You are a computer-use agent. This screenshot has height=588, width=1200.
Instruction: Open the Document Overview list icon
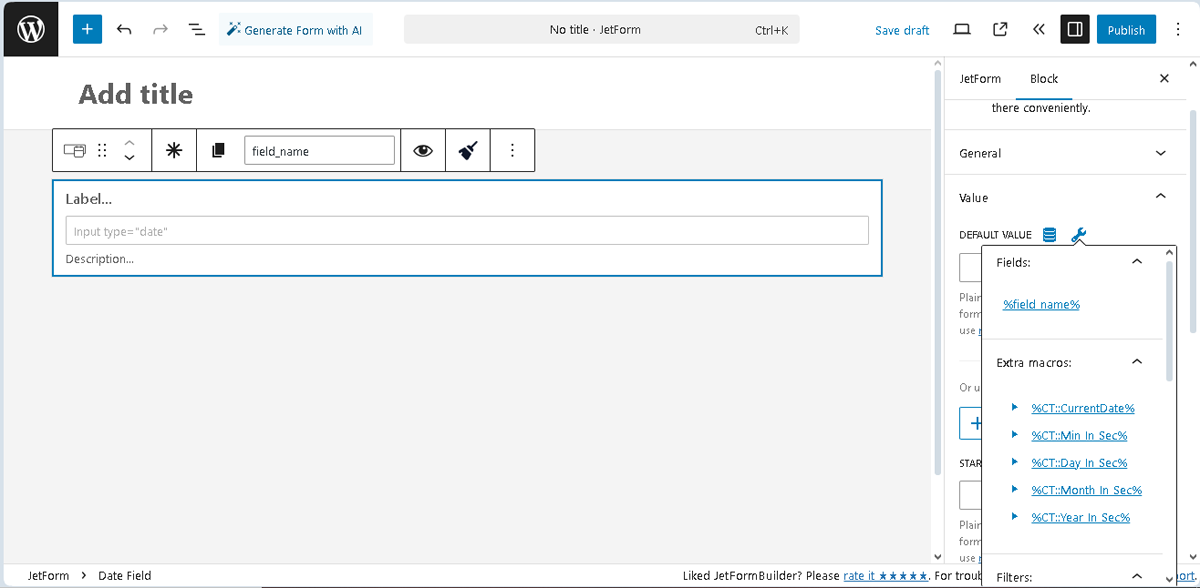196,29
